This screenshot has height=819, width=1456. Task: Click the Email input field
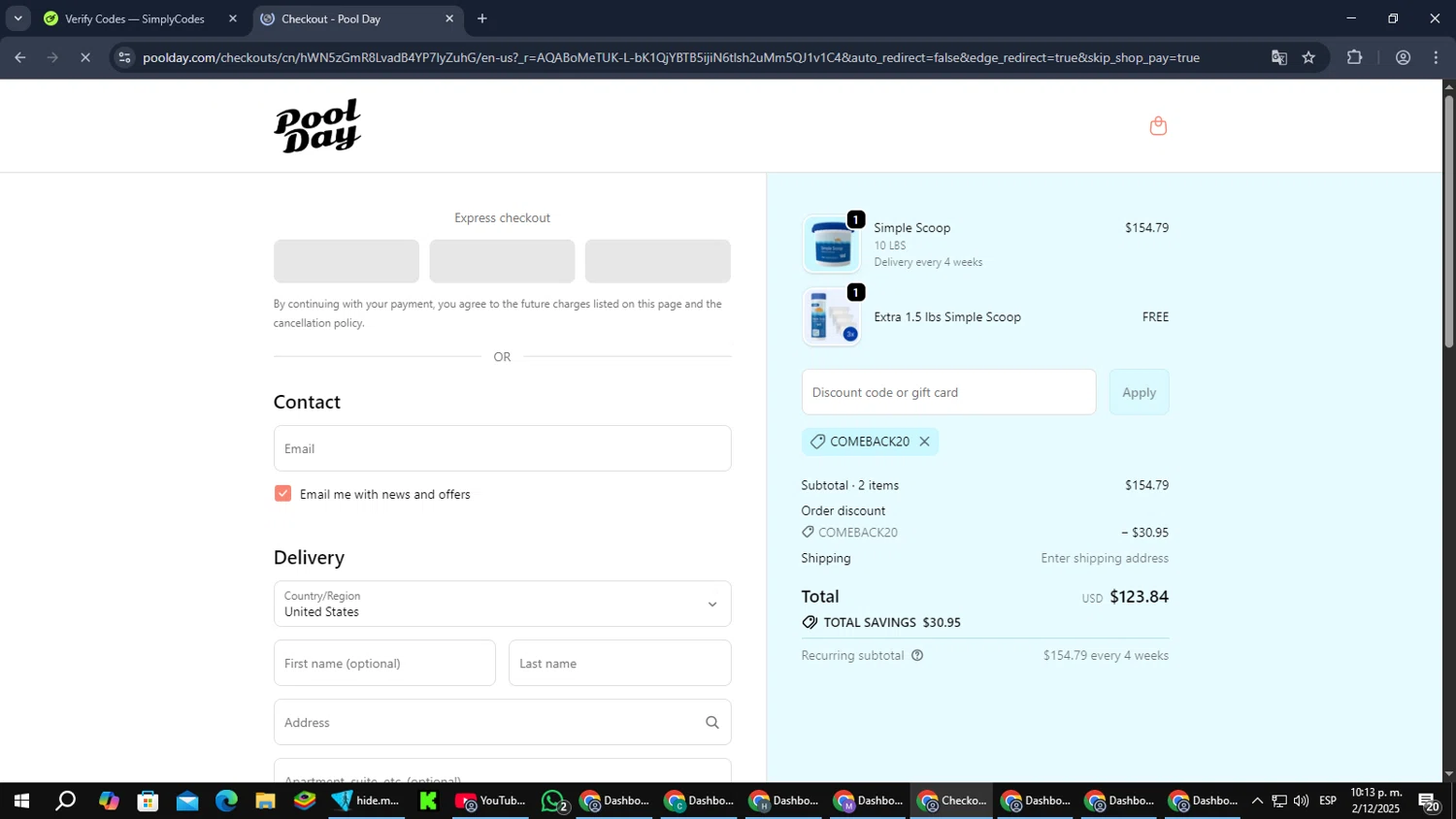(x=502, y=448)
